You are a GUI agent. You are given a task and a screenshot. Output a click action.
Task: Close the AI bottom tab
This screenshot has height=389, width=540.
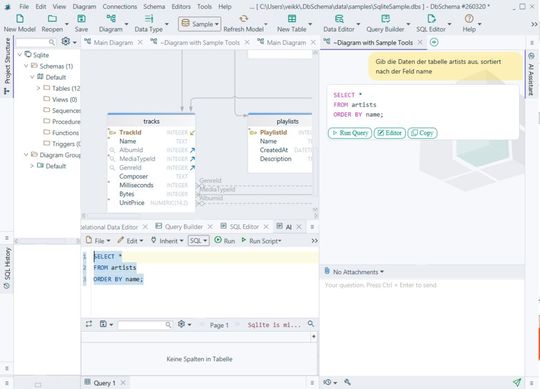pyautogui.click(x=299, y=227)
